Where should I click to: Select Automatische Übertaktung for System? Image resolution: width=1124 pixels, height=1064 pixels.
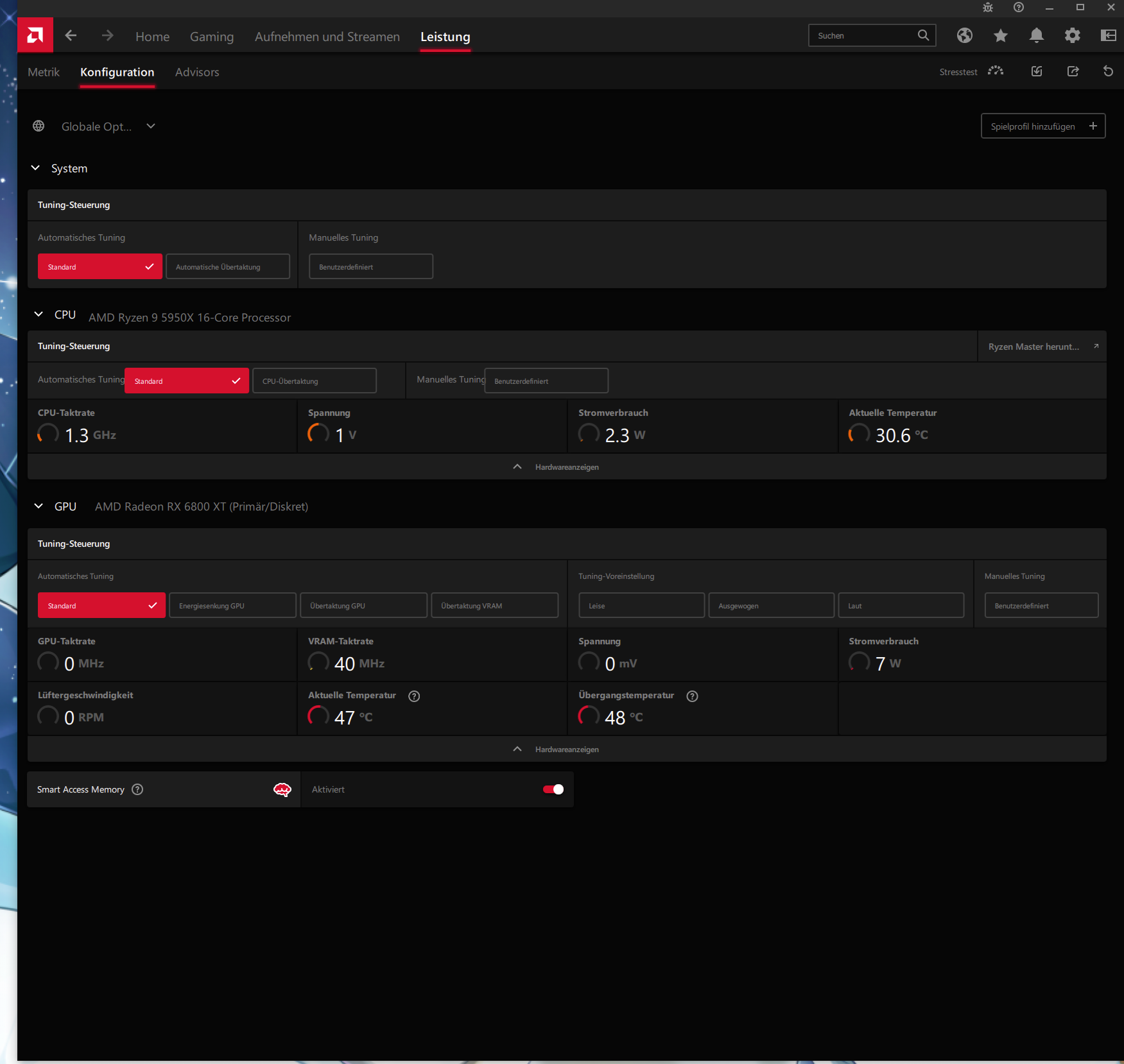coord(228,266)
